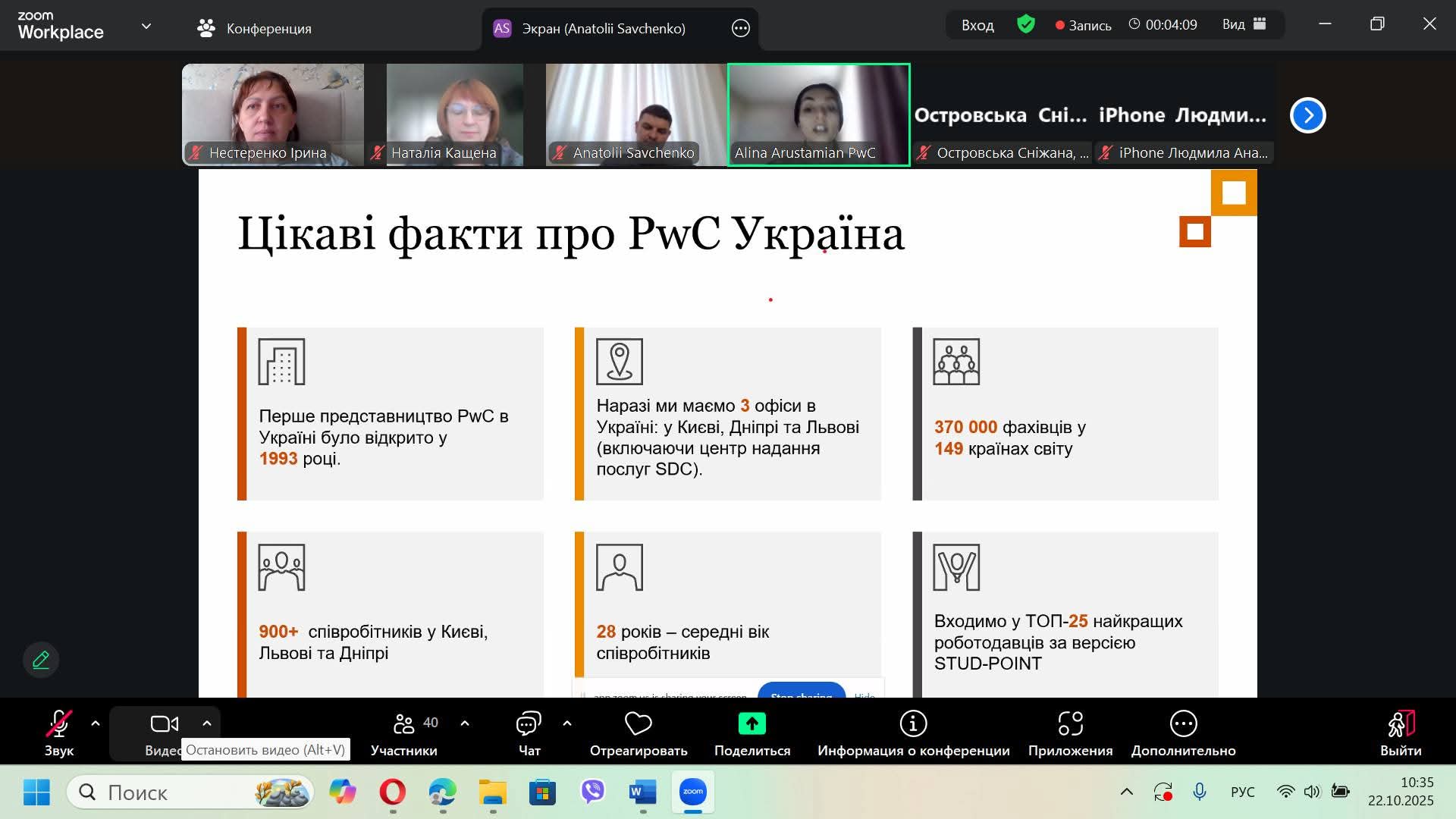Click the green Share screen icon

pos(752,724)
